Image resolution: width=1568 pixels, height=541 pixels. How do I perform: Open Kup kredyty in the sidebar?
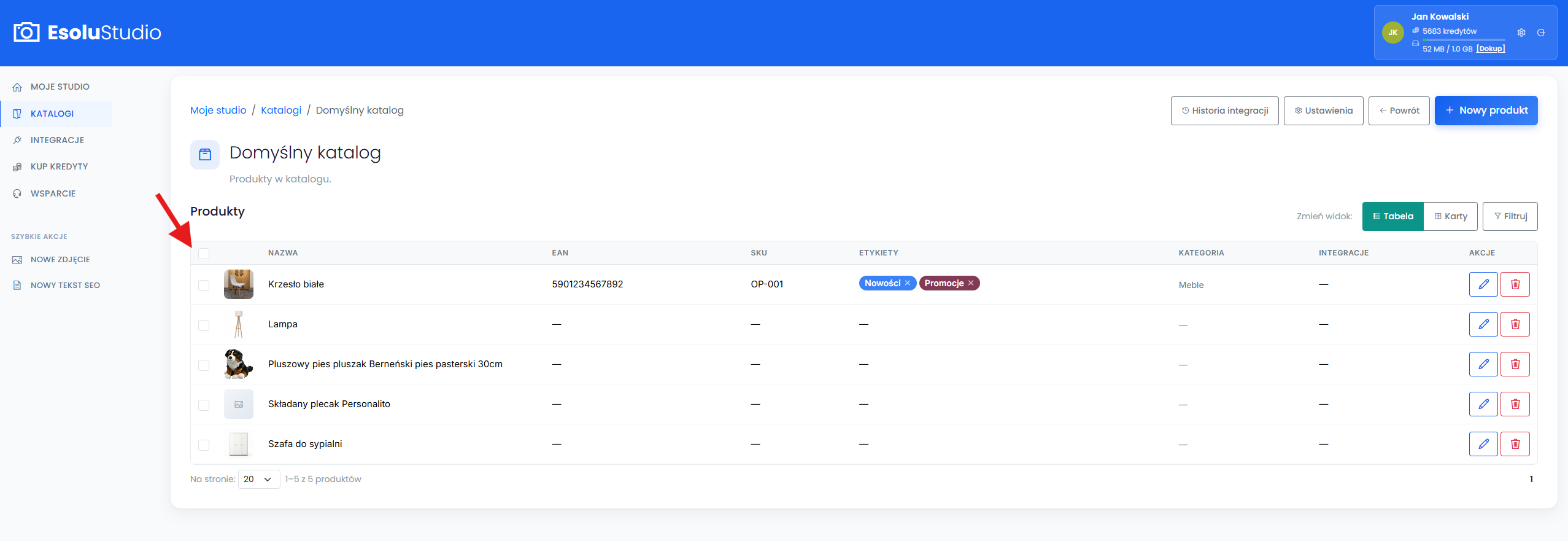(59, 166)
